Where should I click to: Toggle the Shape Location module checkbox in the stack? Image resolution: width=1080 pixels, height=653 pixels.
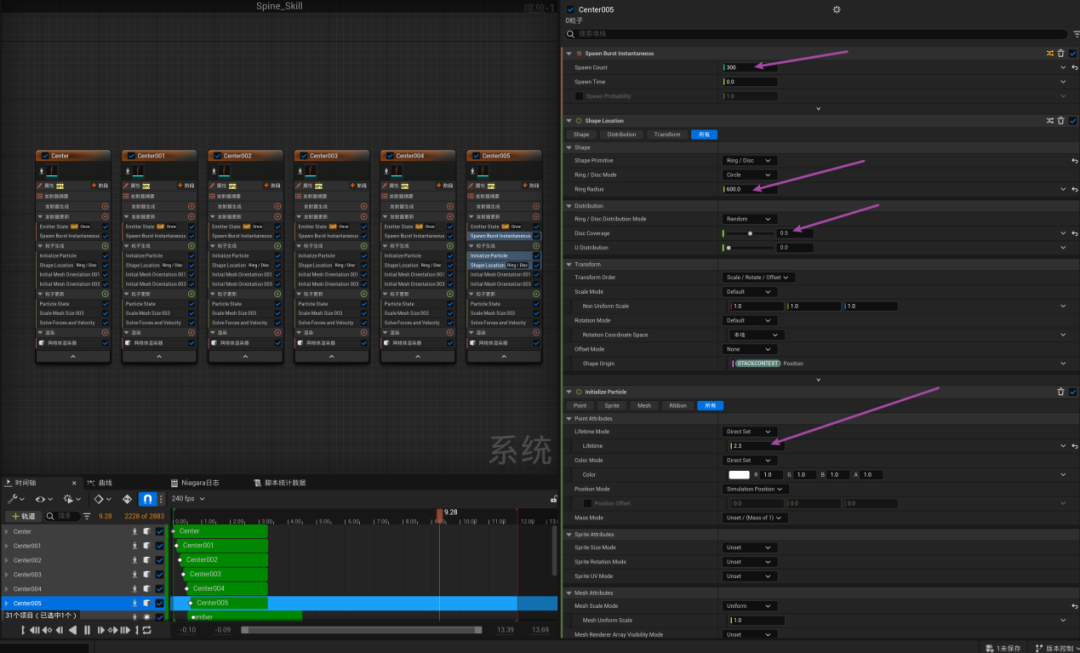coord(1073,121)
